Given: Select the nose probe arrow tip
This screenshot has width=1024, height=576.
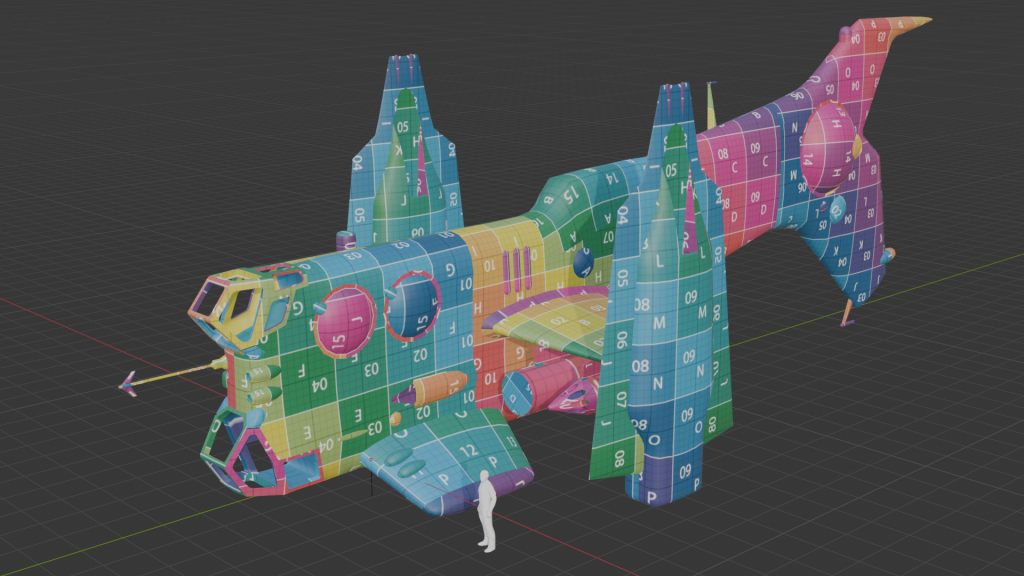Looking at the screenshot, I should tap(128, 384).
